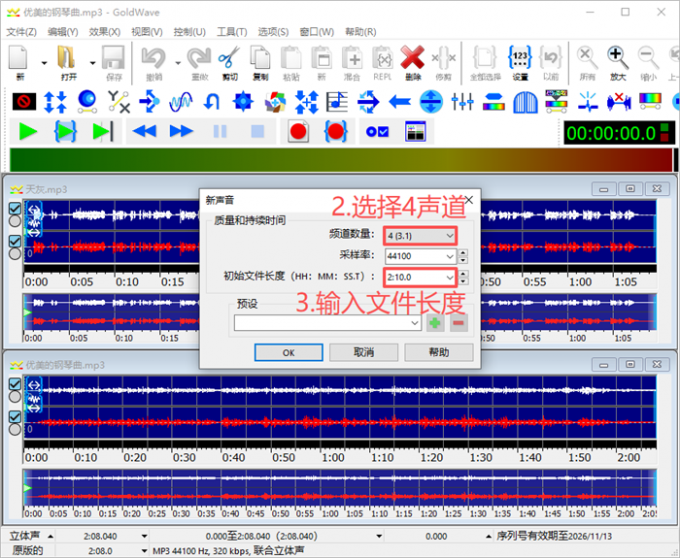Toggle the lower channel checkbox in 优美的钢琴曲.mp3 window
Image resolution: width=680 pixels, height=558 pixels.
pos(15,417)
